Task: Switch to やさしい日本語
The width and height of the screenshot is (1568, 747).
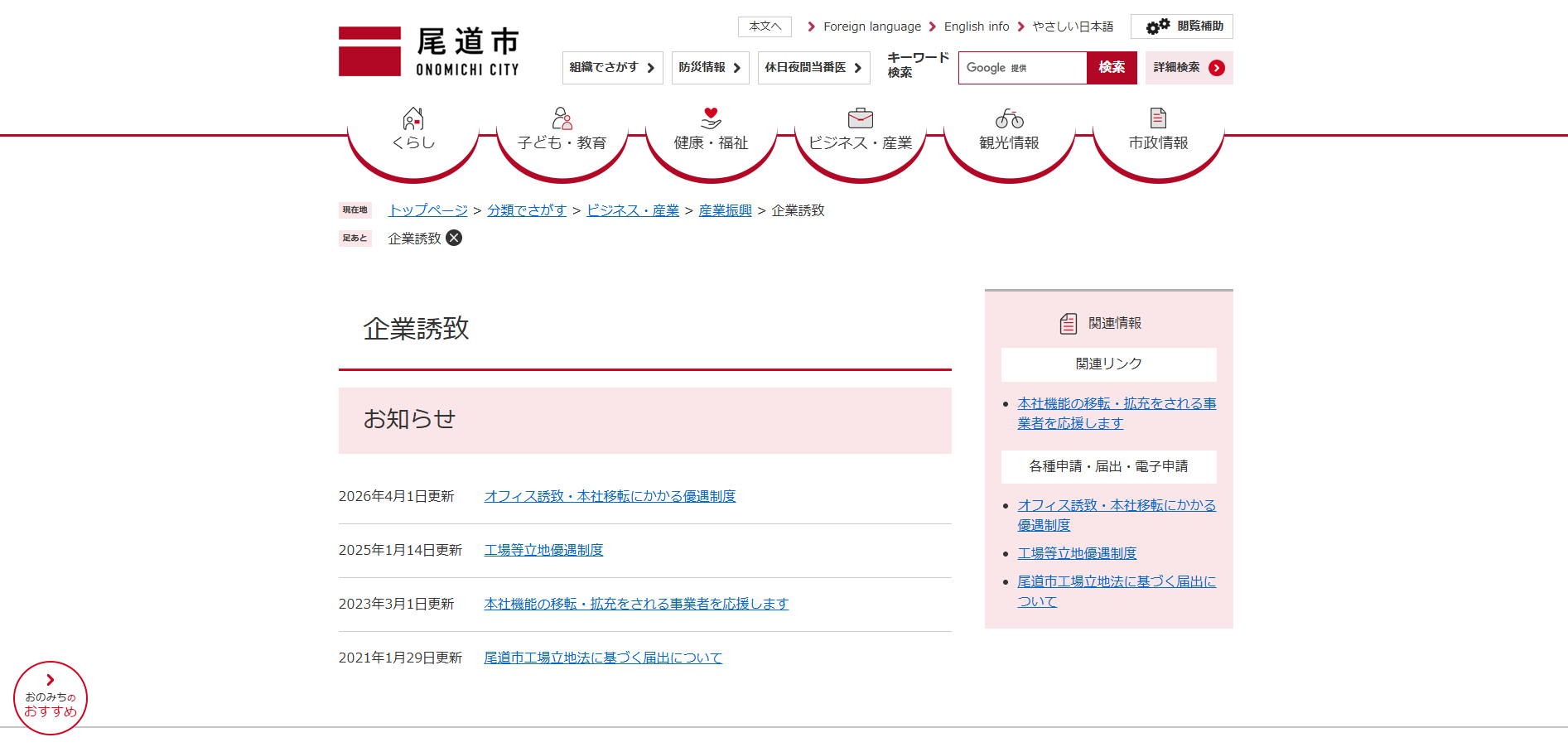Action: pyautogui.click(x=1073, y=27)
